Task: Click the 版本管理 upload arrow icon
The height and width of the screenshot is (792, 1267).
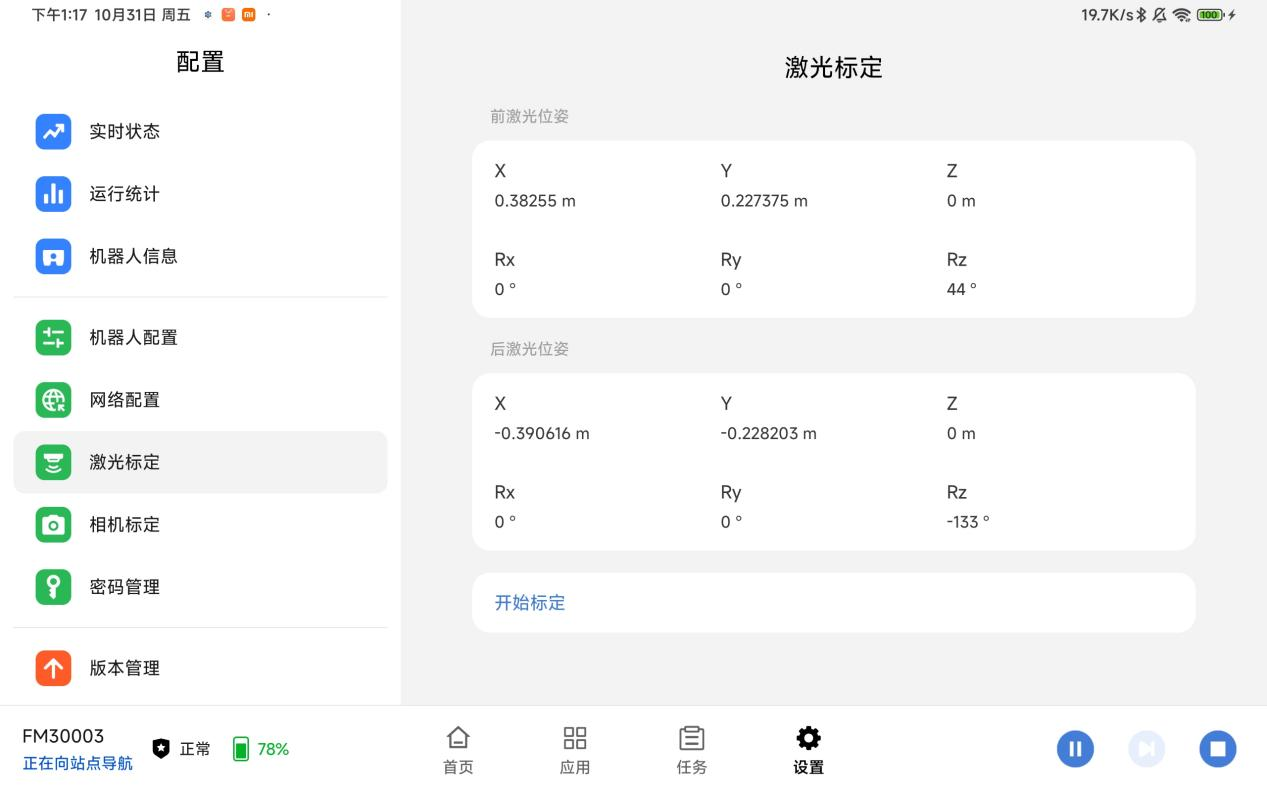Action: tap(53, 668)
